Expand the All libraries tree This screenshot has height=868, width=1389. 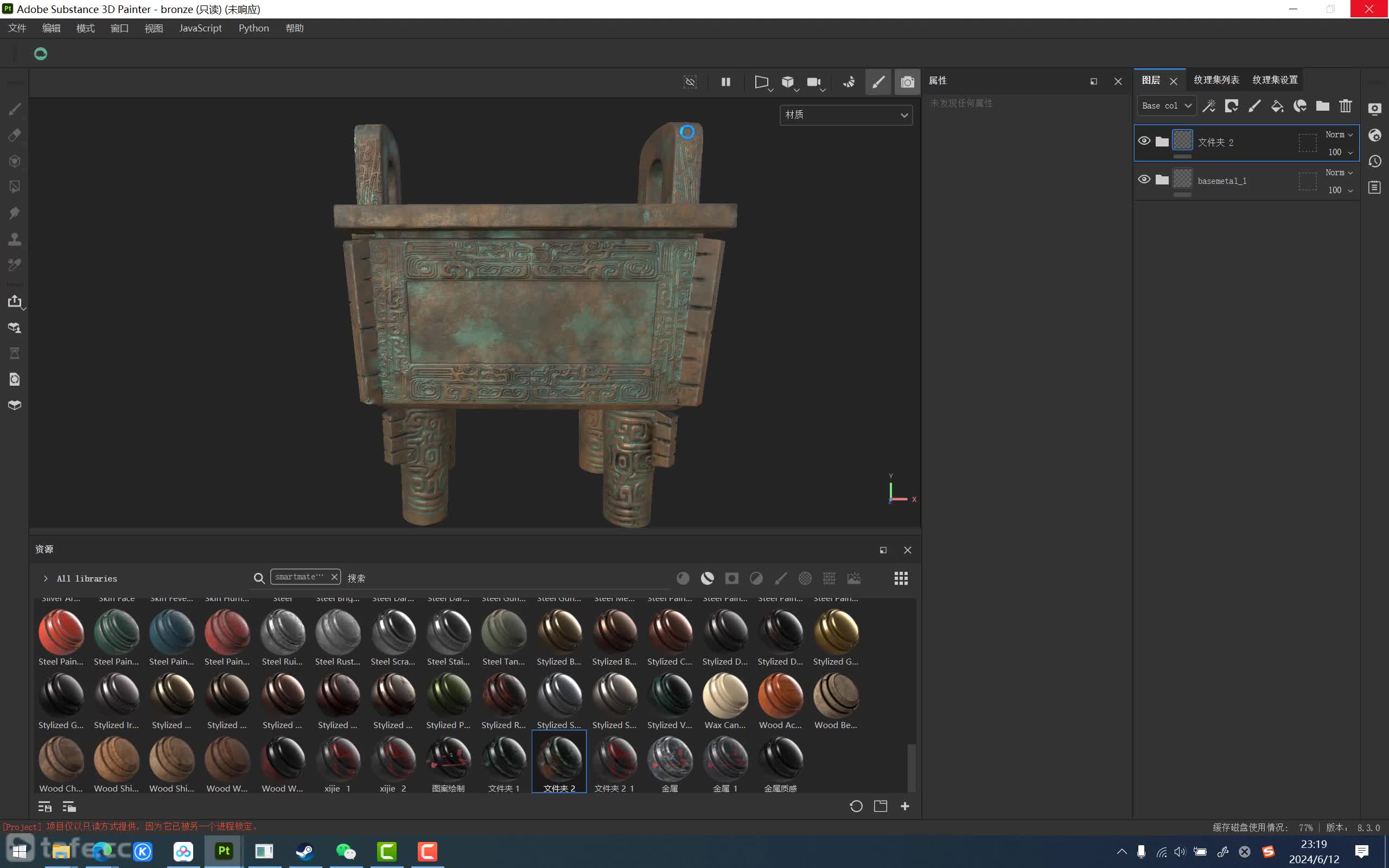pyautogui.click(x=46, y=579)
